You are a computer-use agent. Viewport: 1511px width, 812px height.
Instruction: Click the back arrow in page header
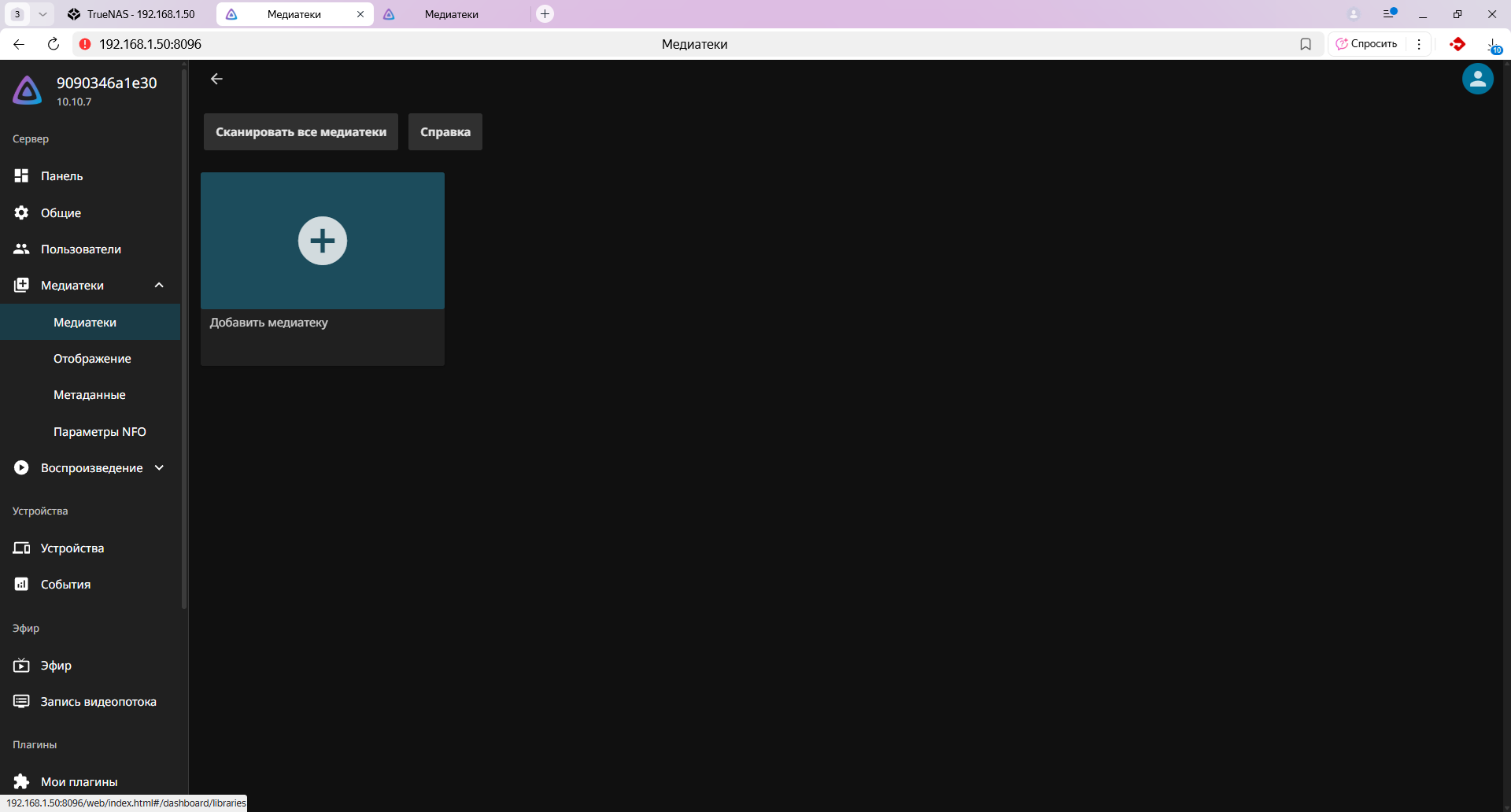point(216,79)
